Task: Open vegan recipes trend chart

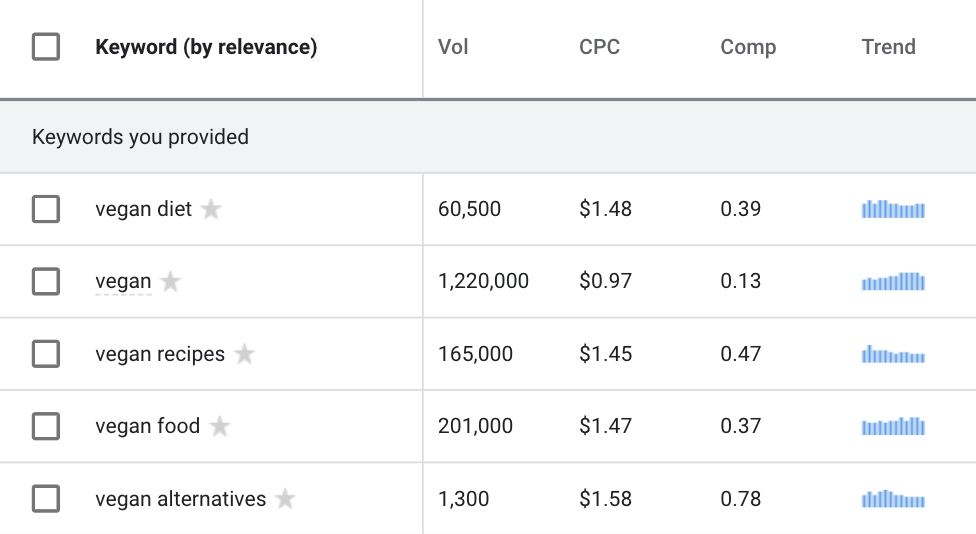Action: pos(893,354)
